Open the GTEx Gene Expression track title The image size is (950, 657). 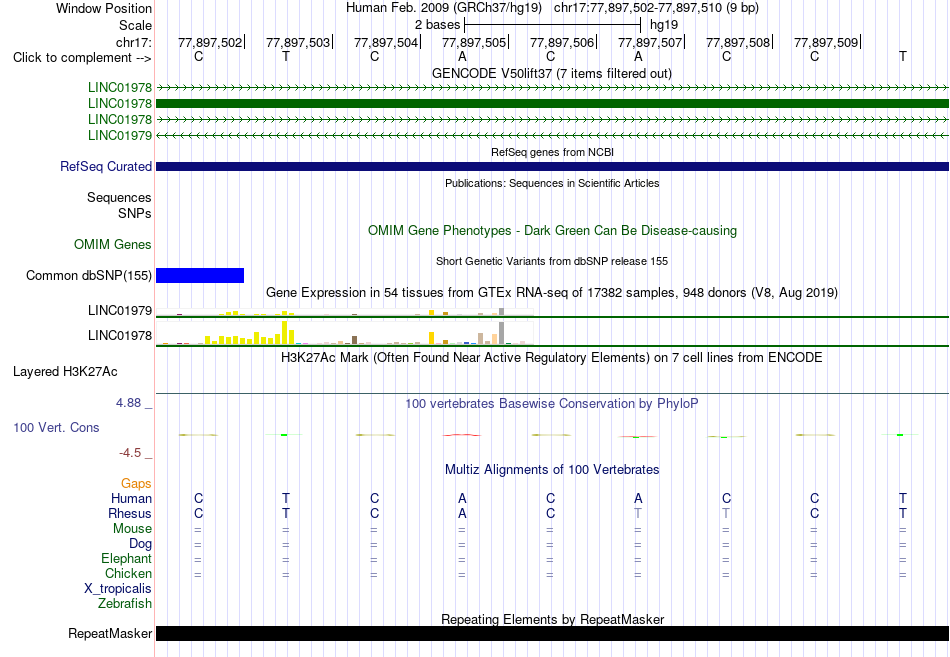[x=552, y=293]
